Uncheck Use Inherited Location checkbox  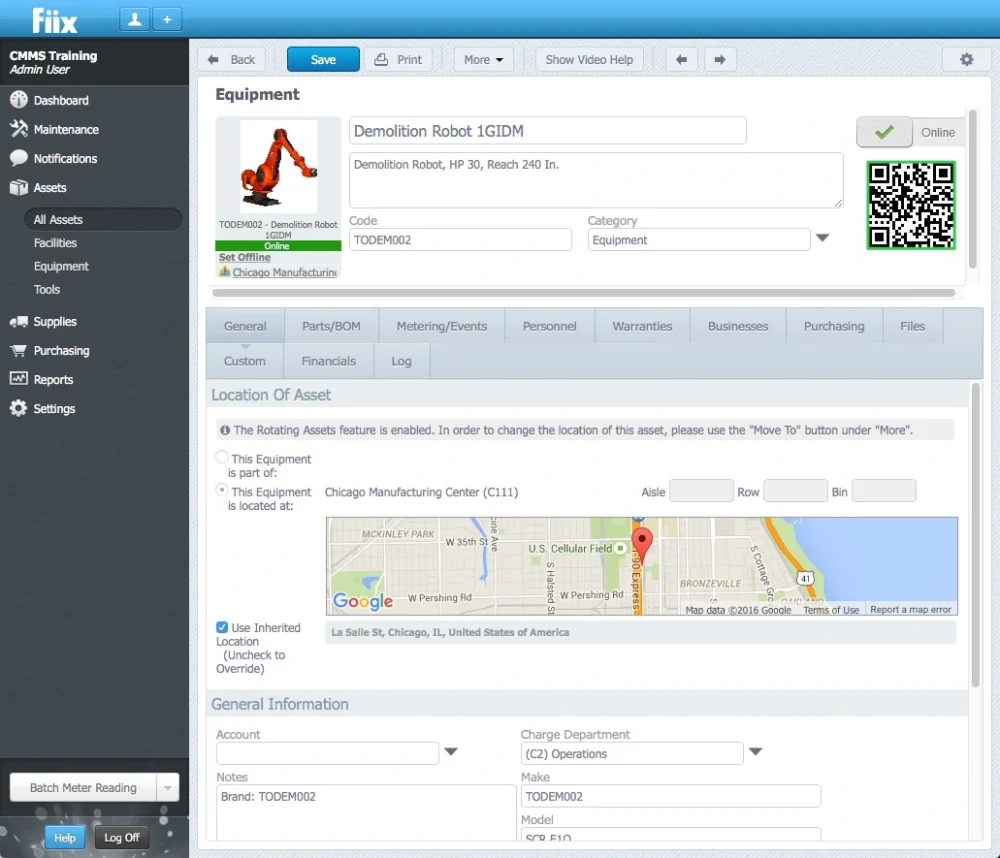pyautogui.click(x=222, y=628)
